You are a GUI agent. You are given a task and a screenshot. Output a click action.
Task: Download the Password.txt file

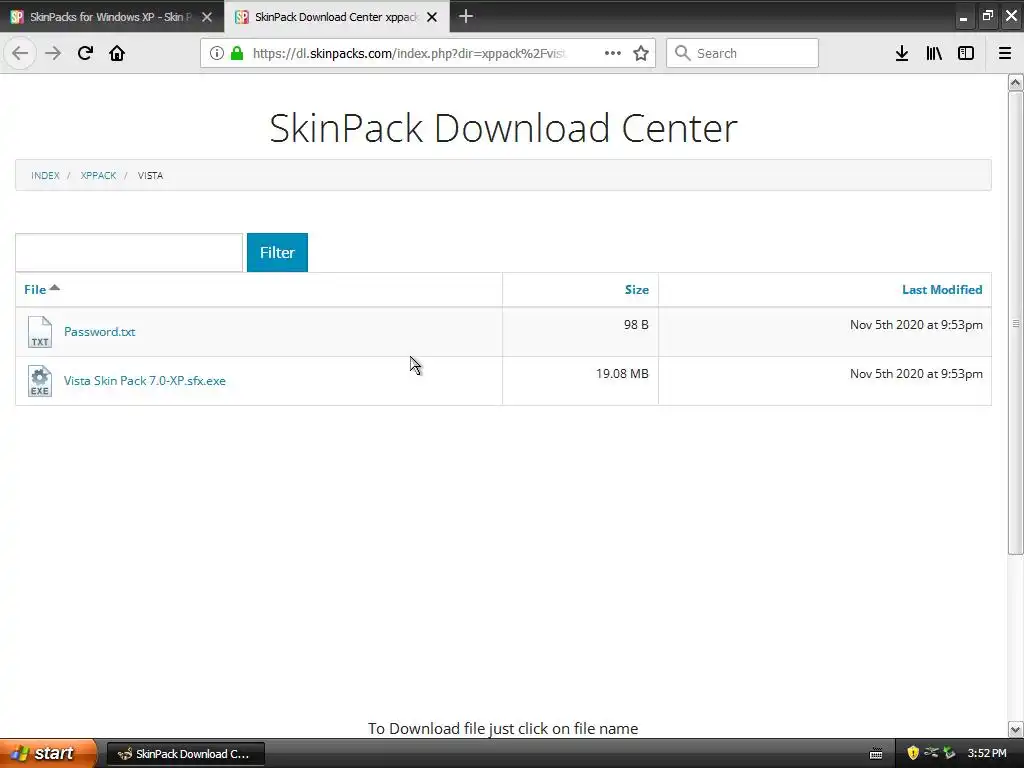pos(99,332)
